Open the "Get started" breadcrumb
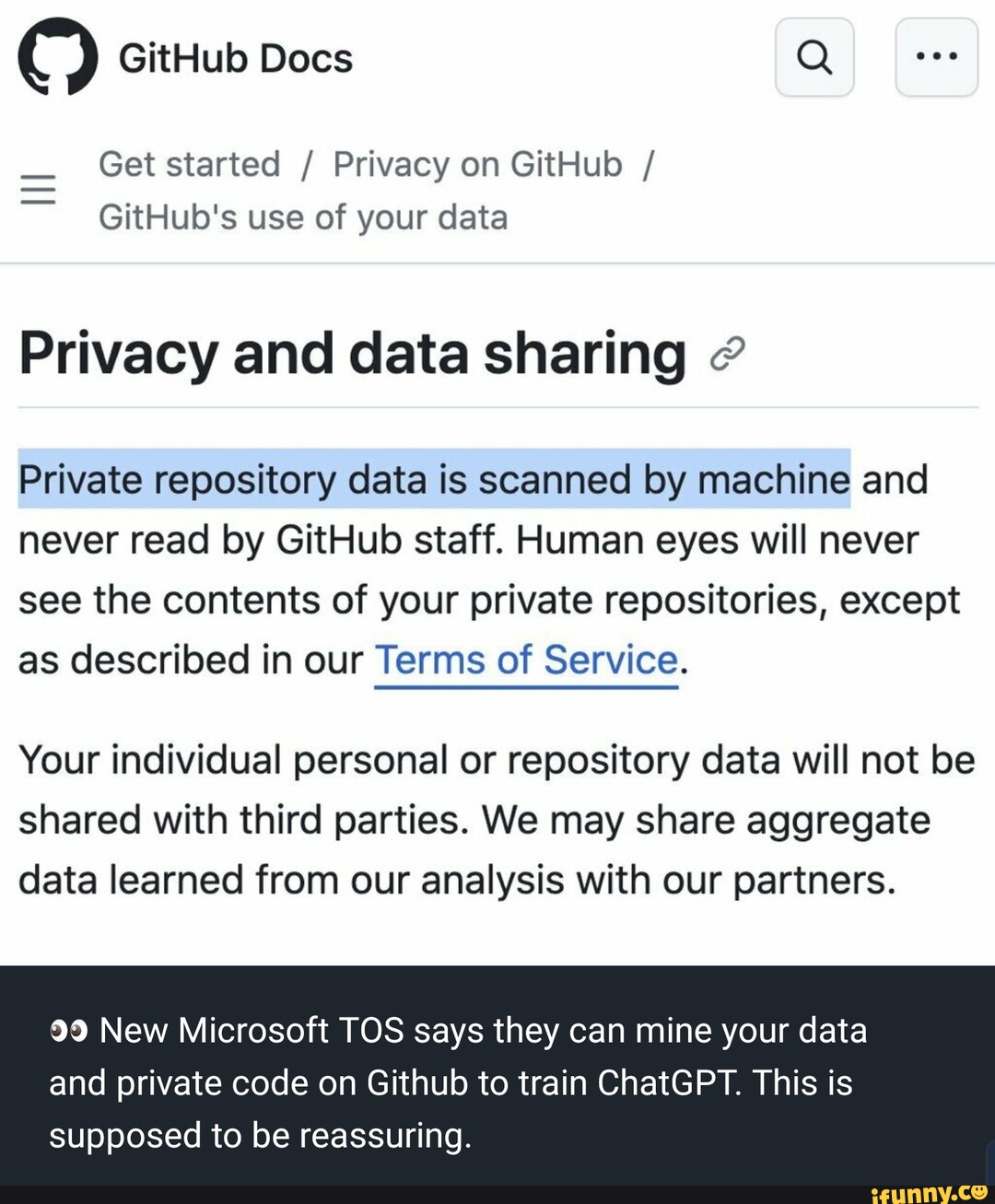The height and width of the screenshot is (1204, 995). click(x=189, y=164)
